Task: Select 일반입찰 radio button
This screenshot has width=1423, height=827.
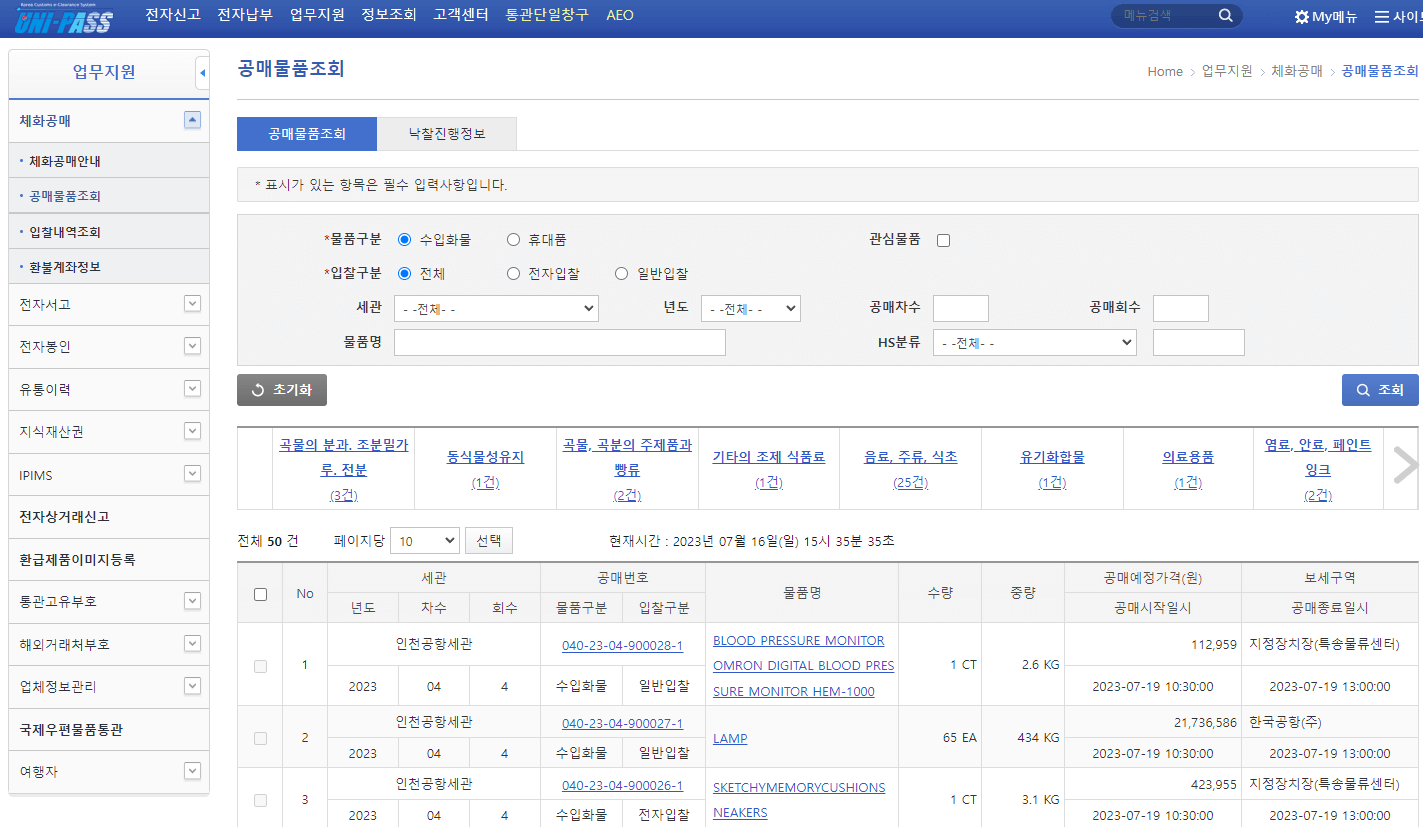Action: click(x=621, y=274)
